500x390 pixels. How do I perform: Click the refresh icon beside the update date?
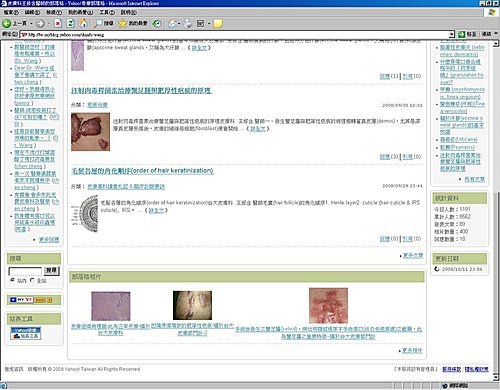coord(437,269)
